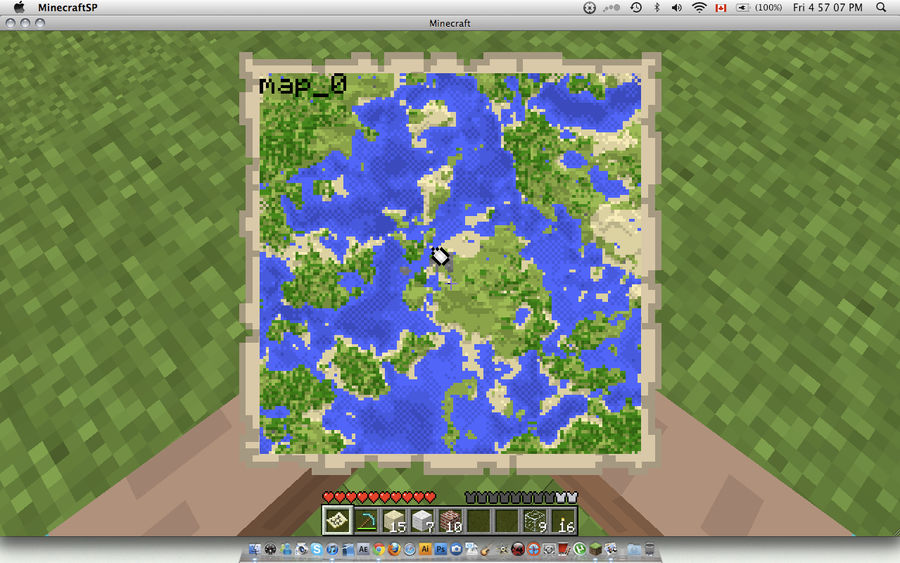
Task: Open the volume control in menu bar
Action: [677, 7]
